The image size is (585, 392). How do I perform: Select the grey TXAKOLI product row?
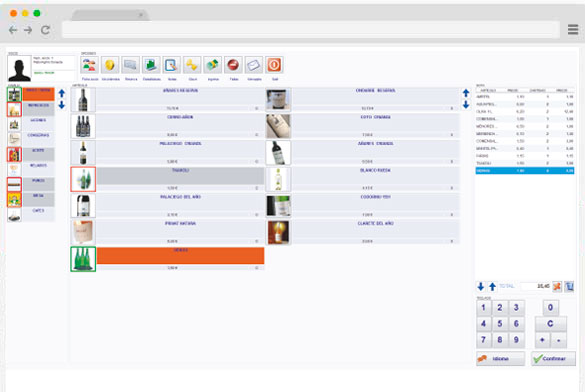pyautogui.click(x=180, y=179)
